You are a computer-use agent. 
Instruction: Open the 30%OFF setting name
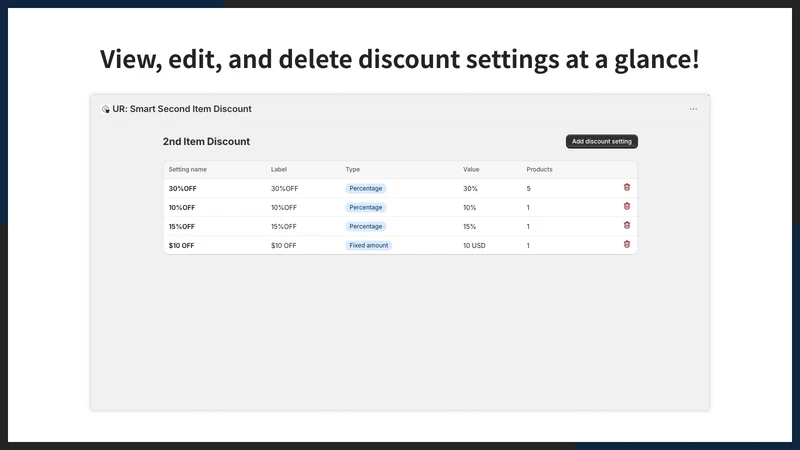click(182, 188)
